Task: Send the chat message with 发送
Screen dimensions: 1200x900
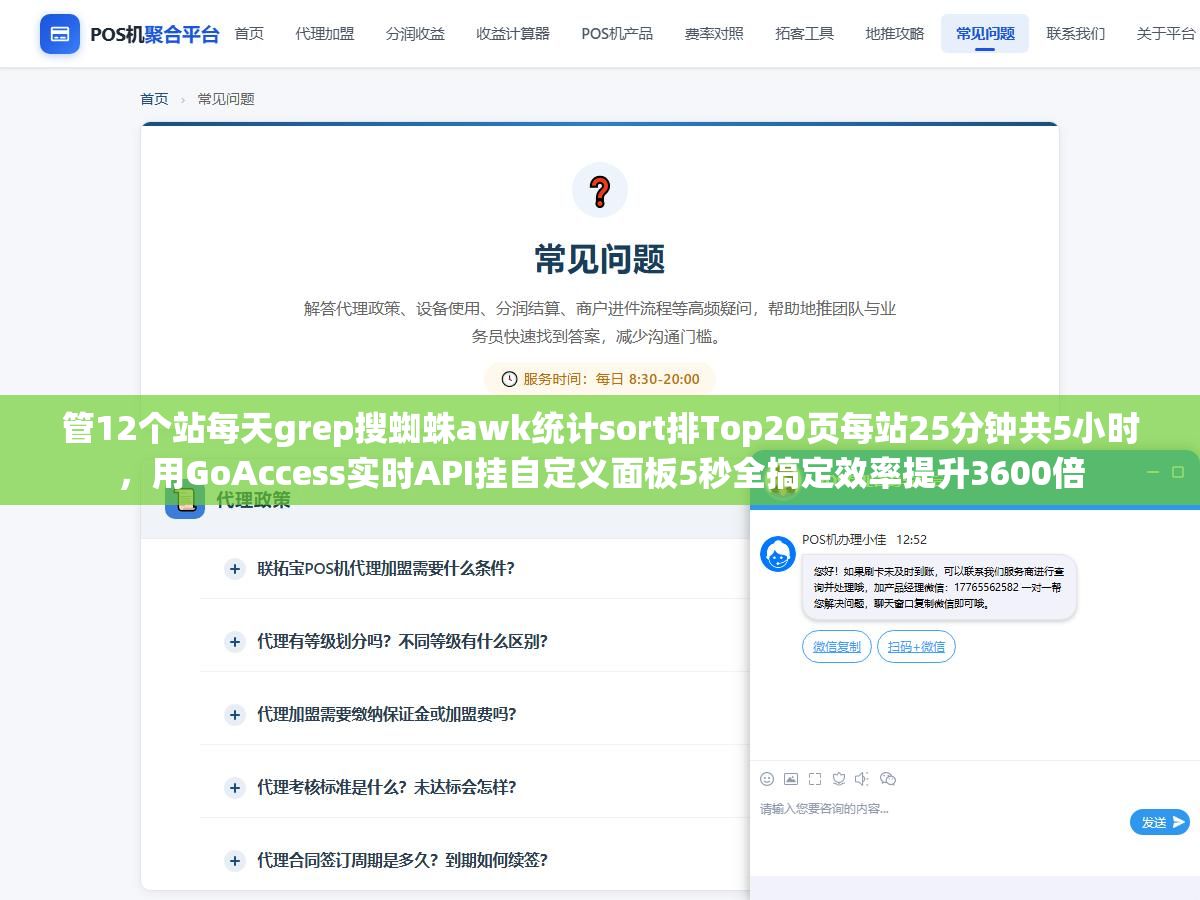Action: 1160,822
